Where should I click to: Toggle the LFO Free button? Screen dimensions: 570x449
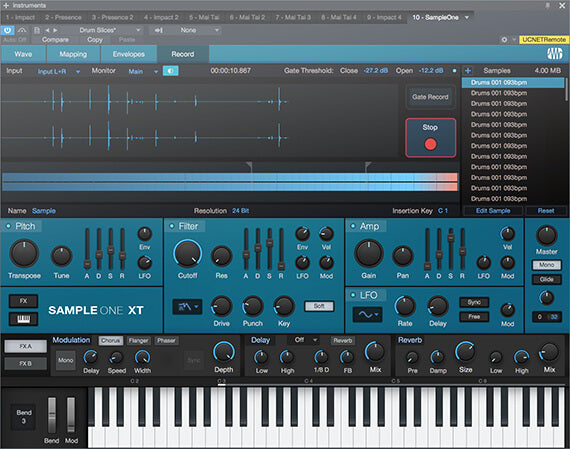(474, 317)
